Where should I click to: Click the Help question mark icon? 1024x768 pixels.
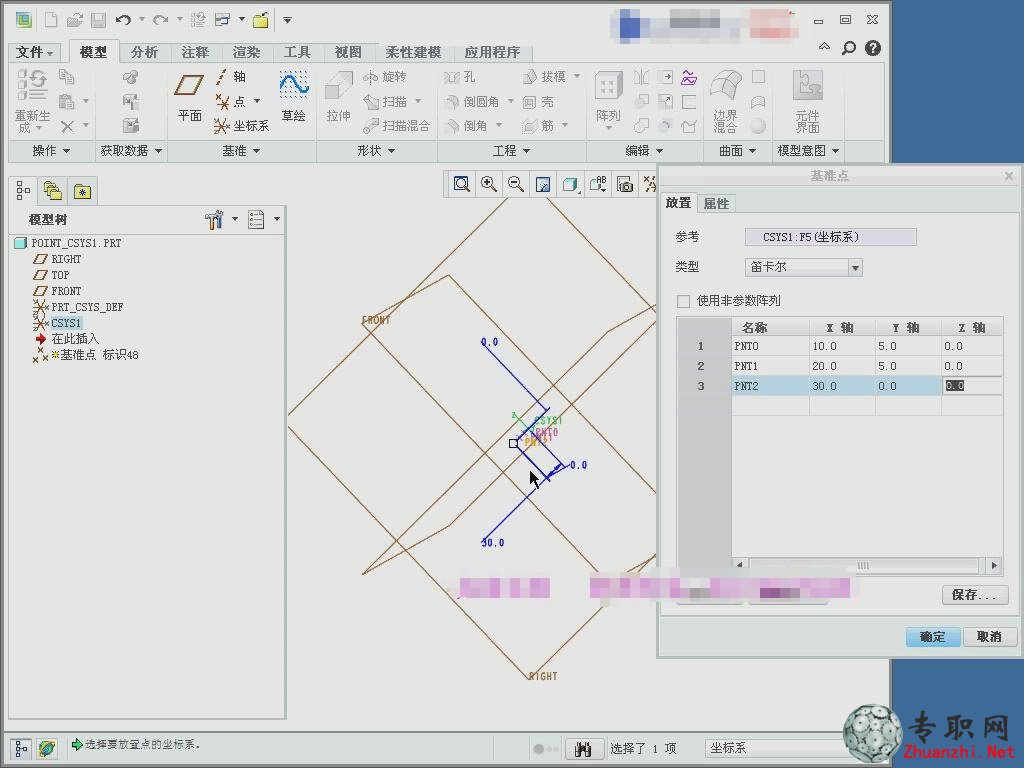pyautogui.click(x=872, y=48)
